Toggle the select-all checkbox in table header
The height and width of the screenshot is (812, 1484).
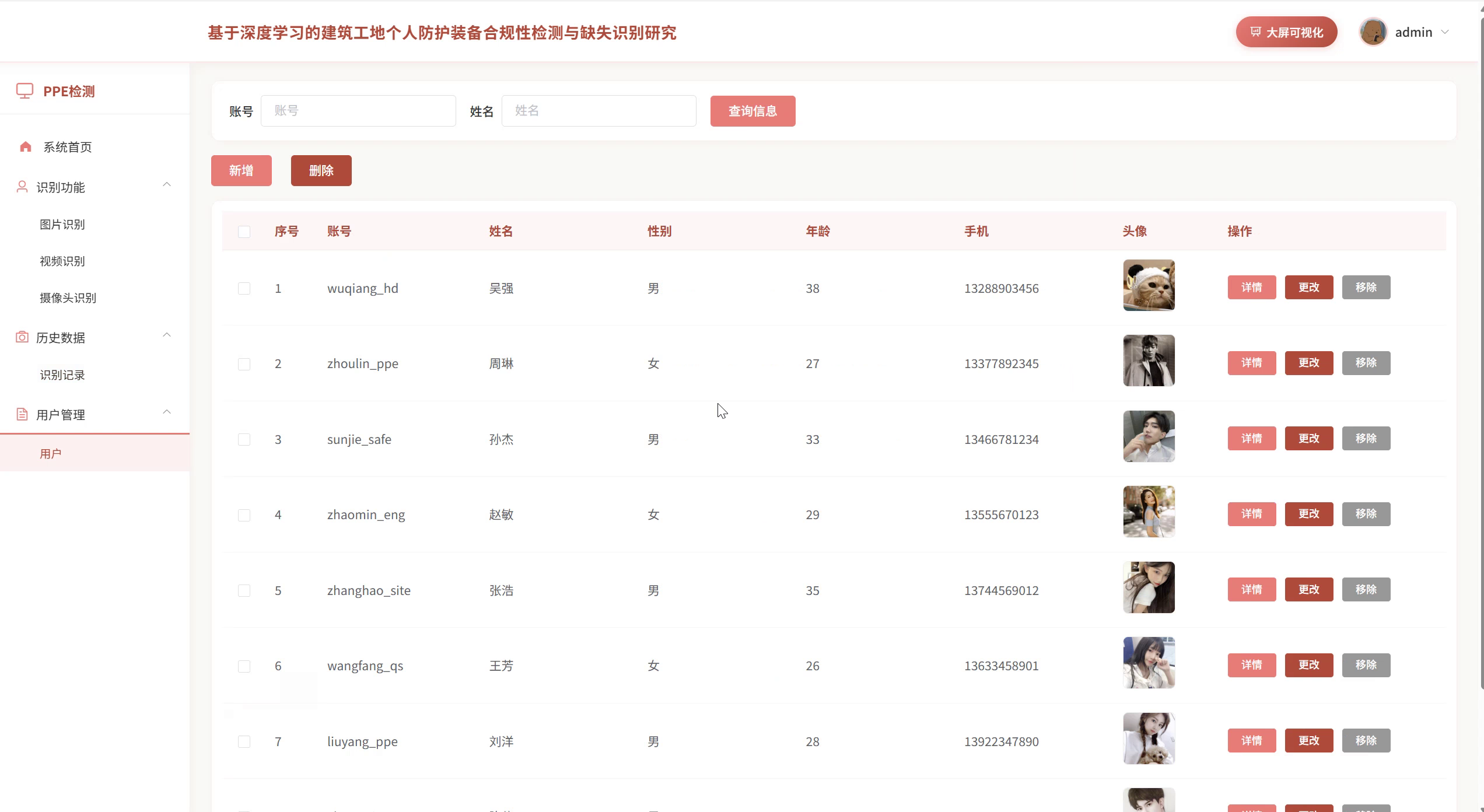tap(244, 232)
